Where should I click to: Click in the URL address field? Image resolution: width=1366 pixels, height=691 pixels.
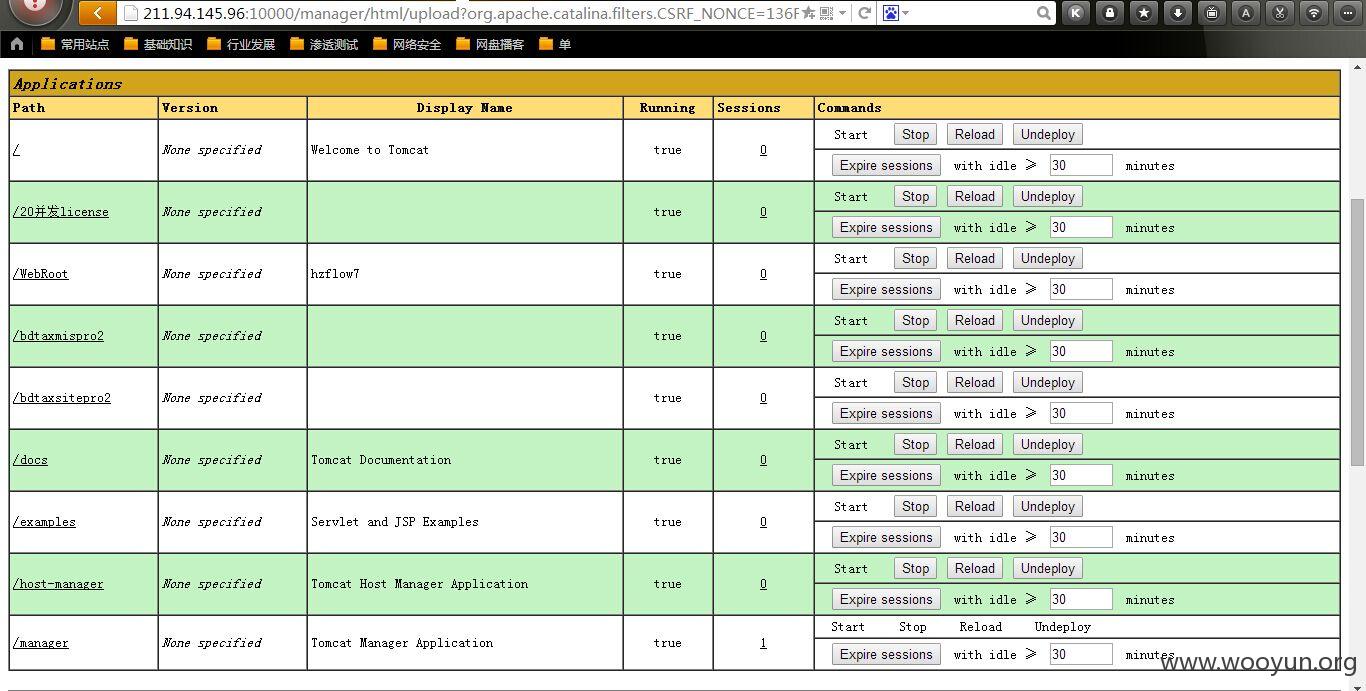pos(470,13)
